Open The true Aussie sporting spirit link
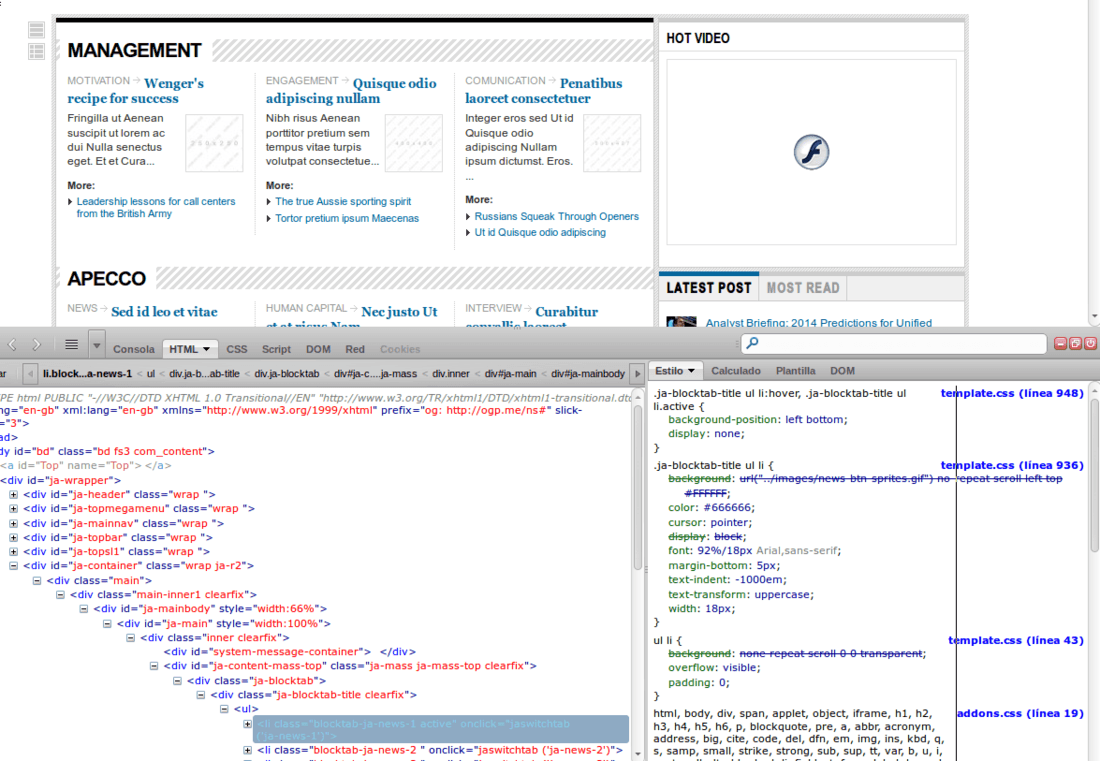 click(x=343, y=201)
